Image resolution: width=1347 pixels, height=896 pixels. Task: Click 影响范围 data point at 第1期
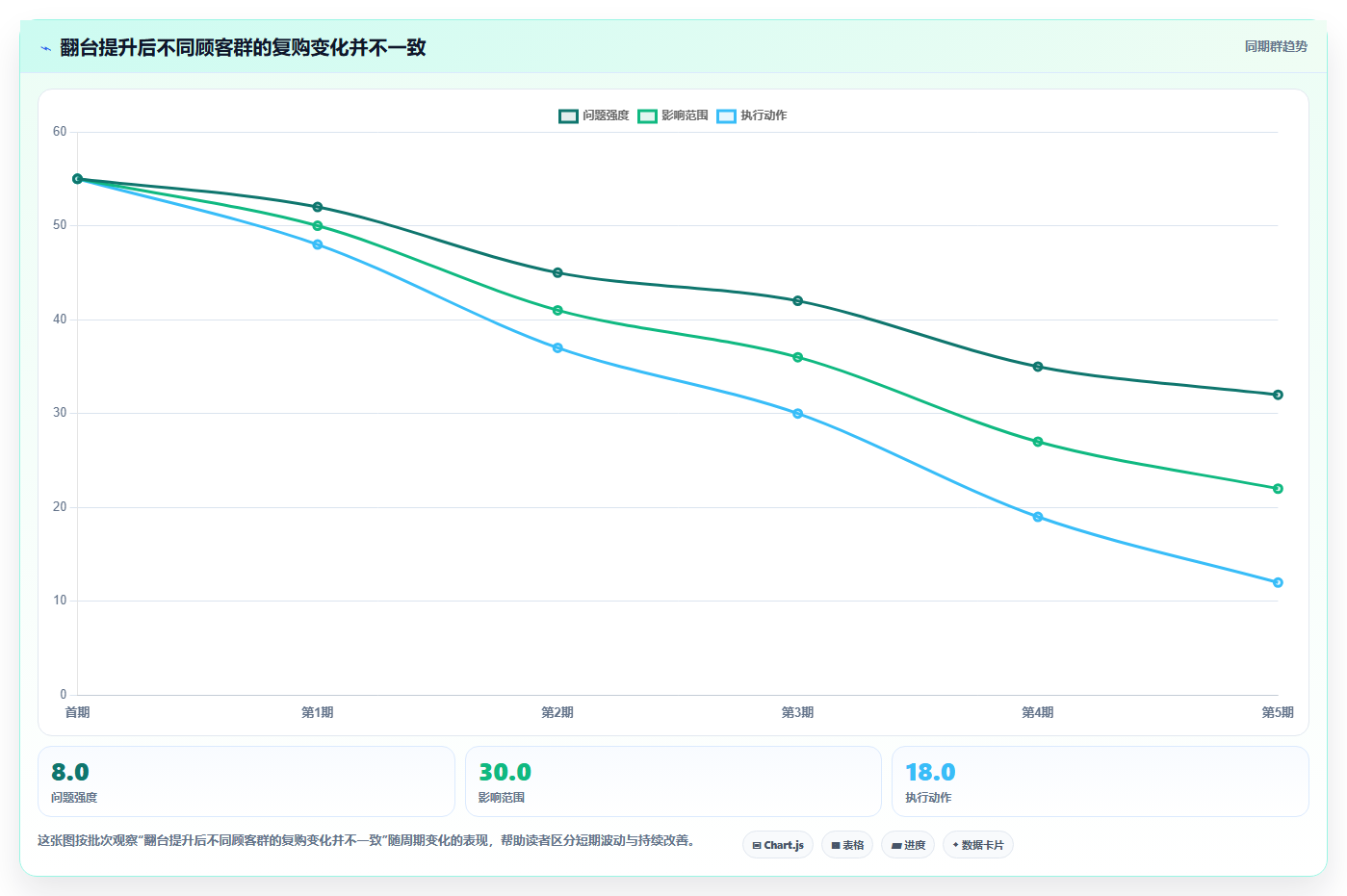pyautogui.click(x=318, y=226)
